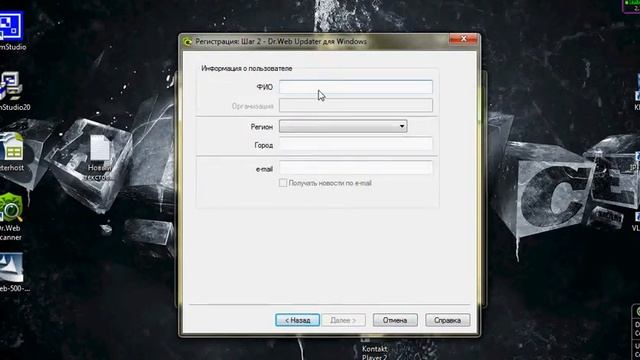Select the drweb-500 installer desktop icon

(13, 273)
